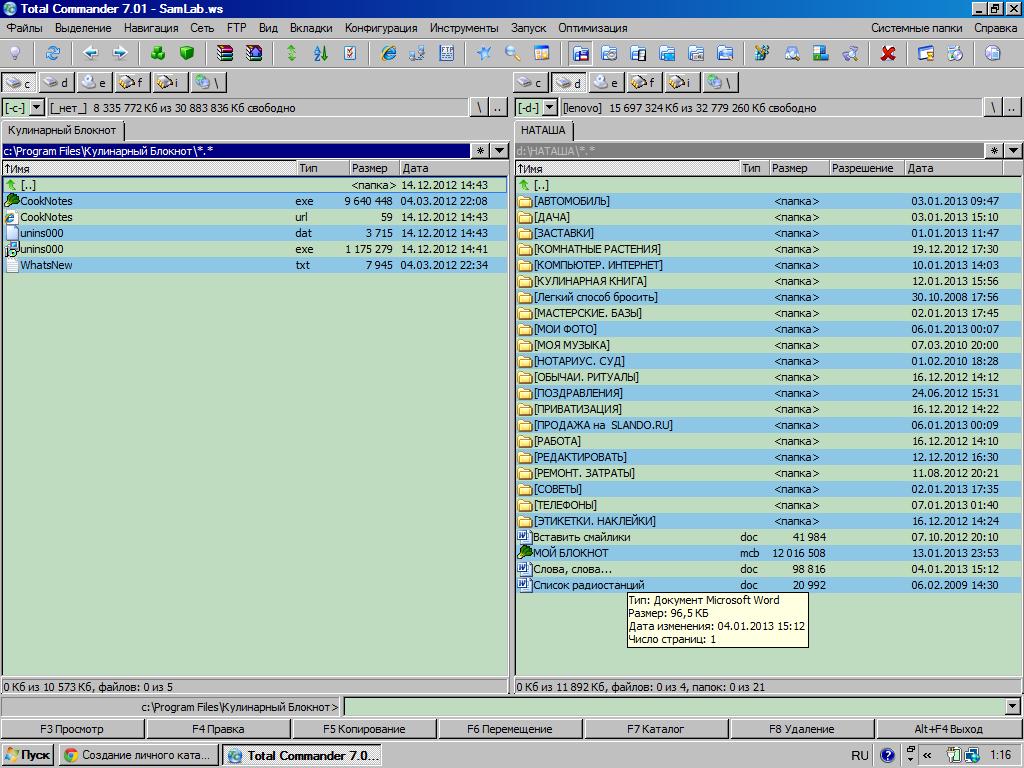The height and width of the screenshot is (768, 1024).
Task: Open the Выделение menu
Action: (83, 28)
